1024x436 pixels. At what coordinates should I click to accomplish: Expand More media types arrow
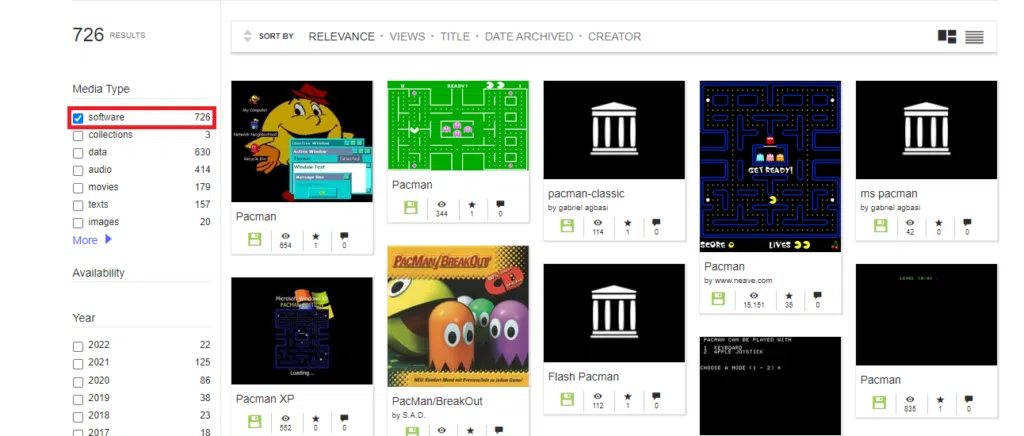point(108,240)
